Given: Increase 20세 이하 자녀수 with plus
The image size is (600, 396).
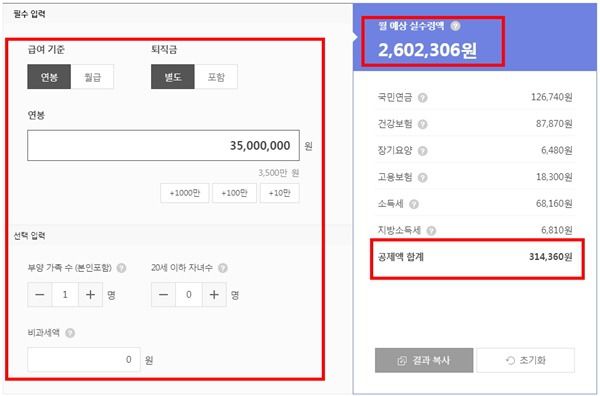Looking at the screenshot, I should coord(214,295).
